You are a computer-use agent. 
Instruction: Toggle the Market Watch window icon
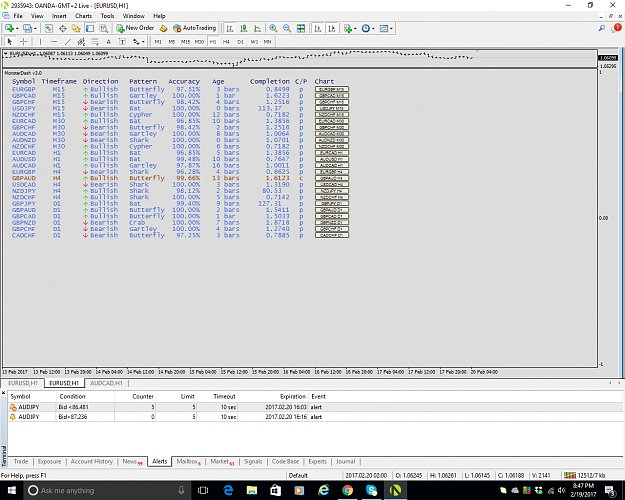point(49,28)
